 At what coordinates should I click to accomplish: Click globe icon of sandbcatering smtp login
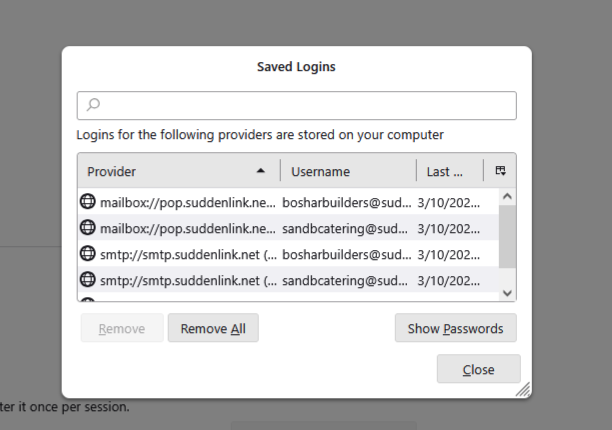click(x=88, y=279)
